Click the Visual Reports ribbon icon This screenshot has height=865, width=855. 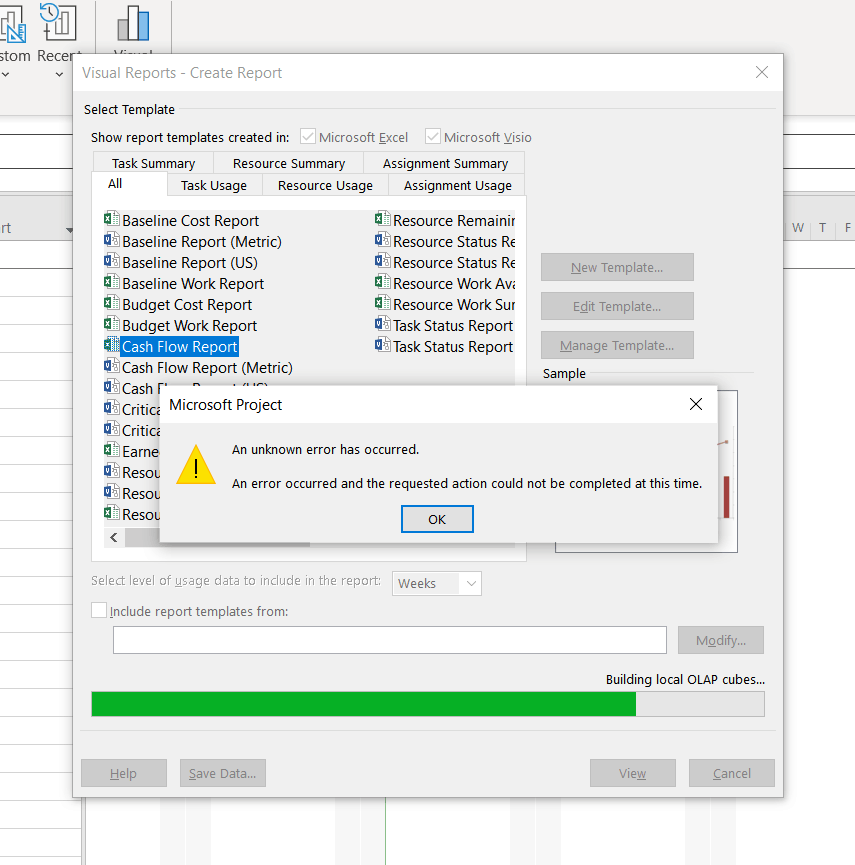tap(133, 24)
